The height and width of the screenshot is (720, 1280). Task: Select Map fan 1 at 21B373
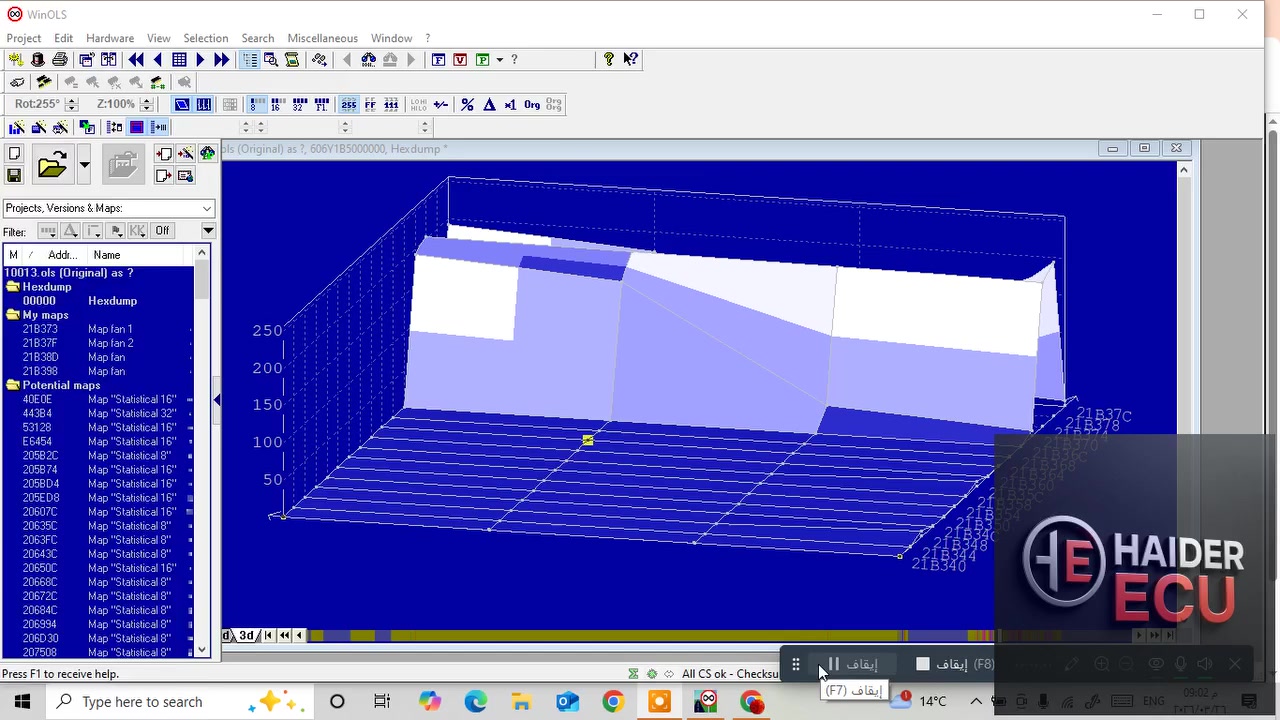(x=109, y=329)
